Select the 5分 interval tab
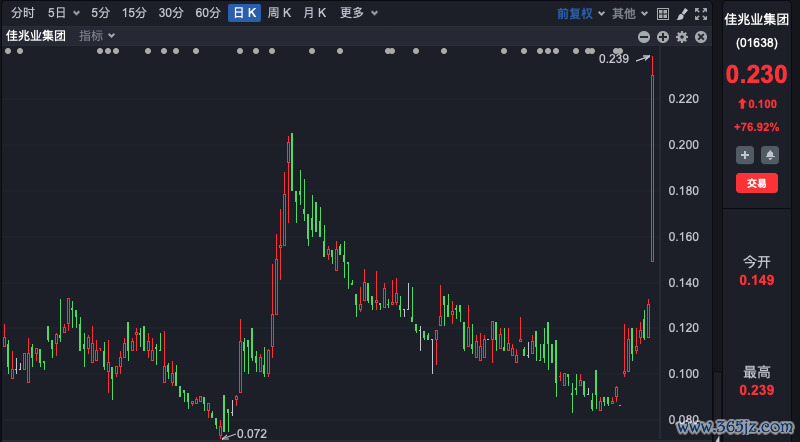This screenshot has height=442, width=800. tap(101, 13)
